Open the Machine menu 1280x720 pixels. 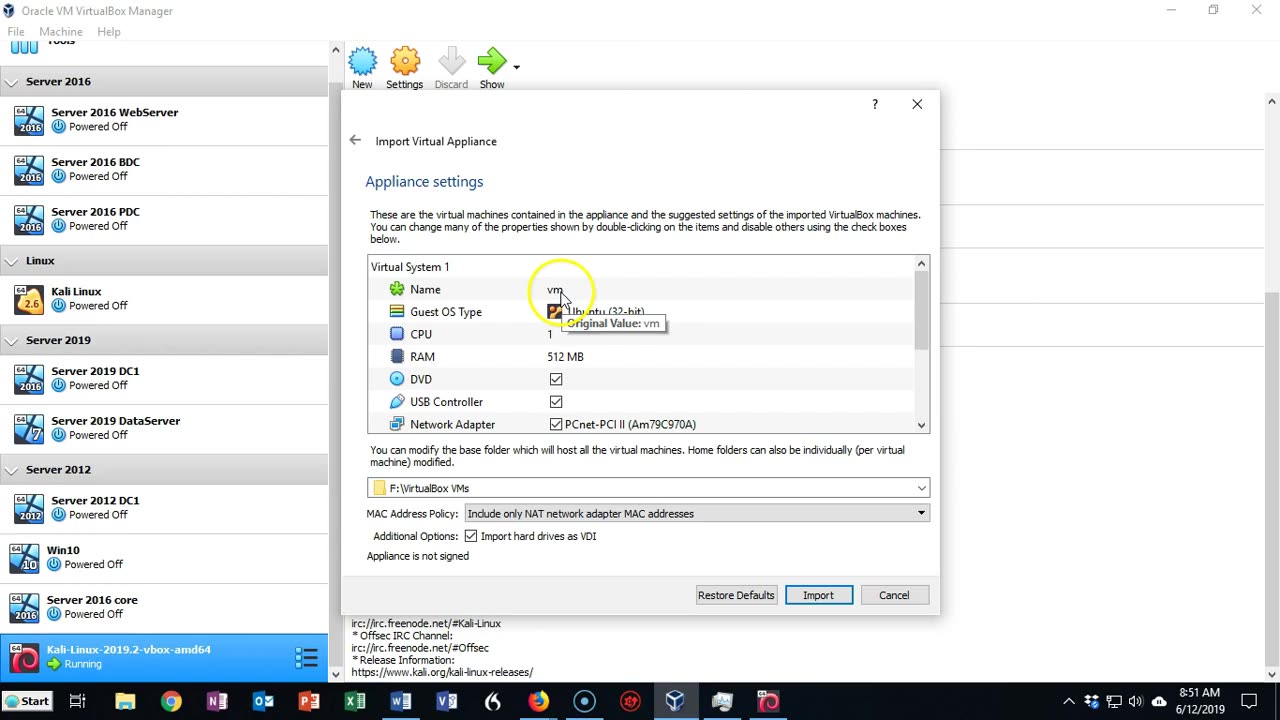[61, 32]
